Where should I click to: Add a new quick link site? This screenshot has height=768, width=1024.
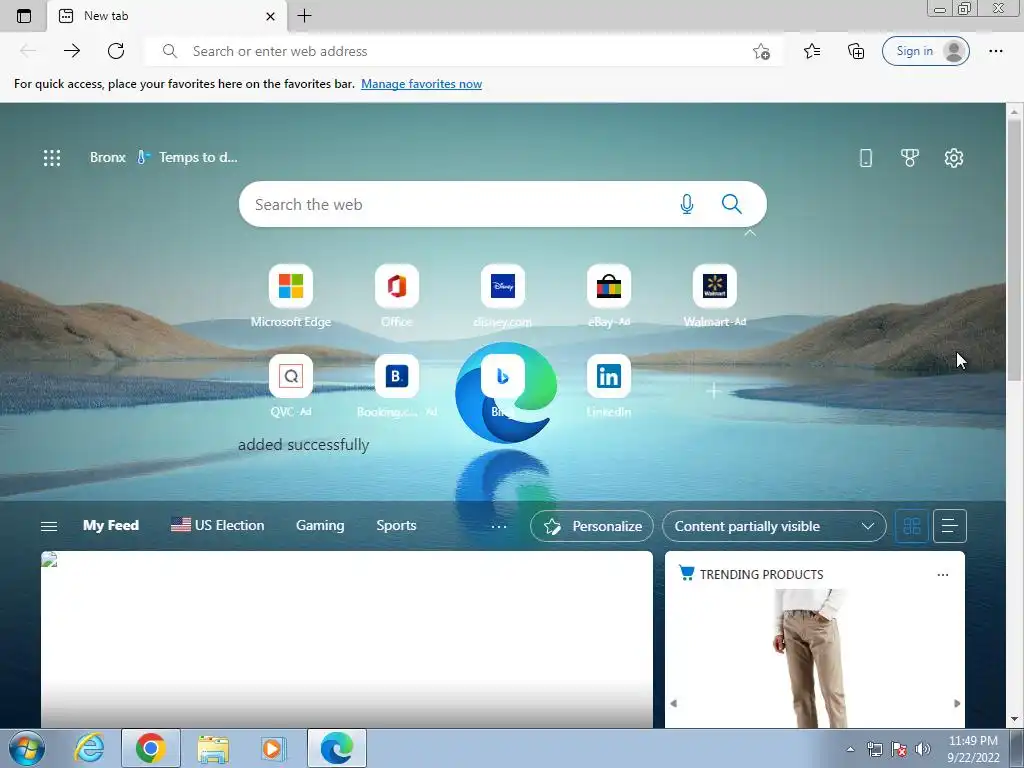pos(714,391)
